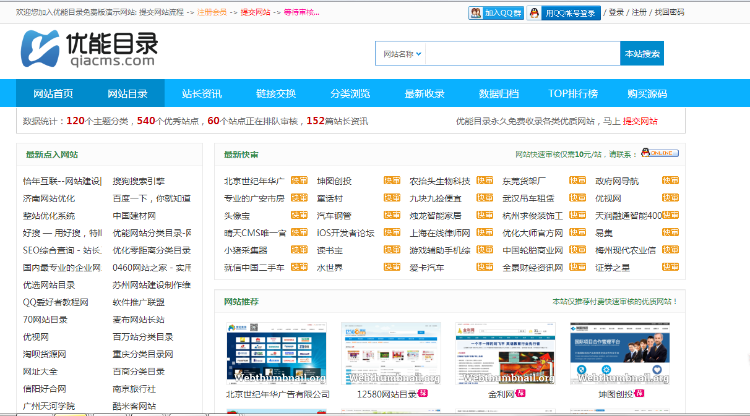Viewport: 750px width, 416px height.
Task: Click 百万站分类目录 list entry
Action: coord(143,337)
